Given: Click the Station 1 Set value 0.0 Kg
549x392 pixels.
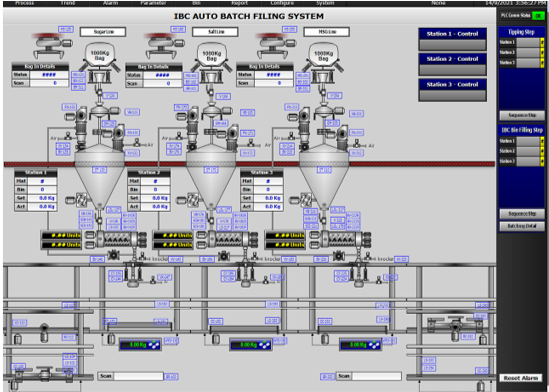Looking at the screenshot, I should click(x=42, y=198).
